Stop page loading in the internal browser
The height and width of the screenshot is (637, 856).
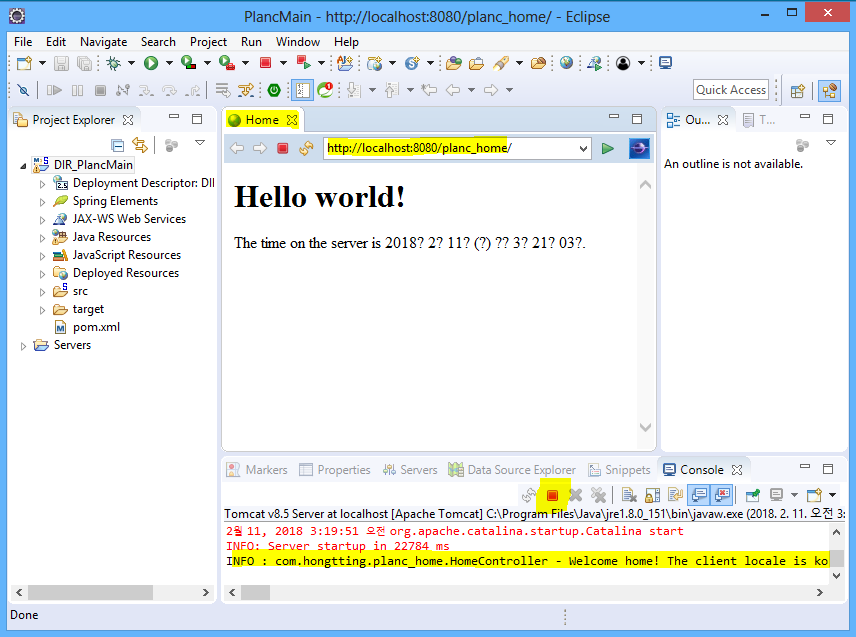(283, 148)
